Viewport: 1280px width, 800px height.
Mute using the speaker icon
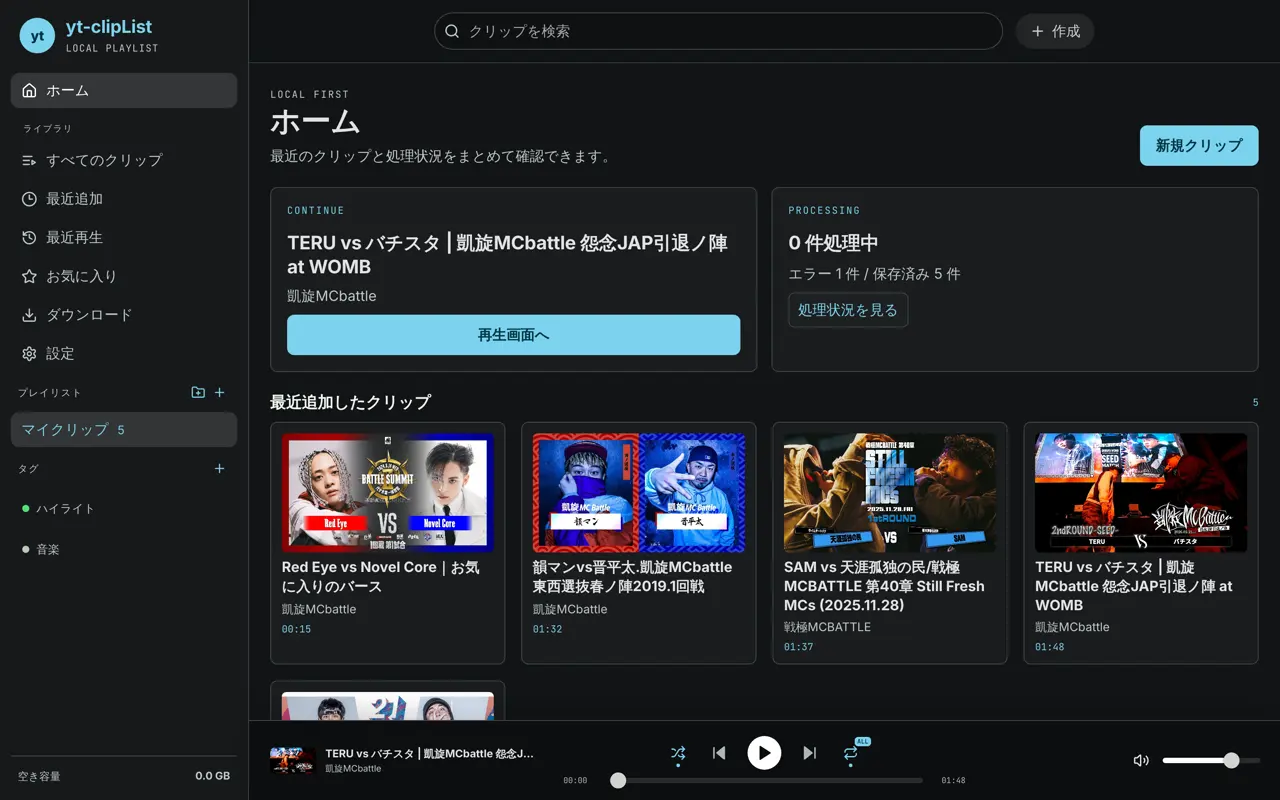1141,760
